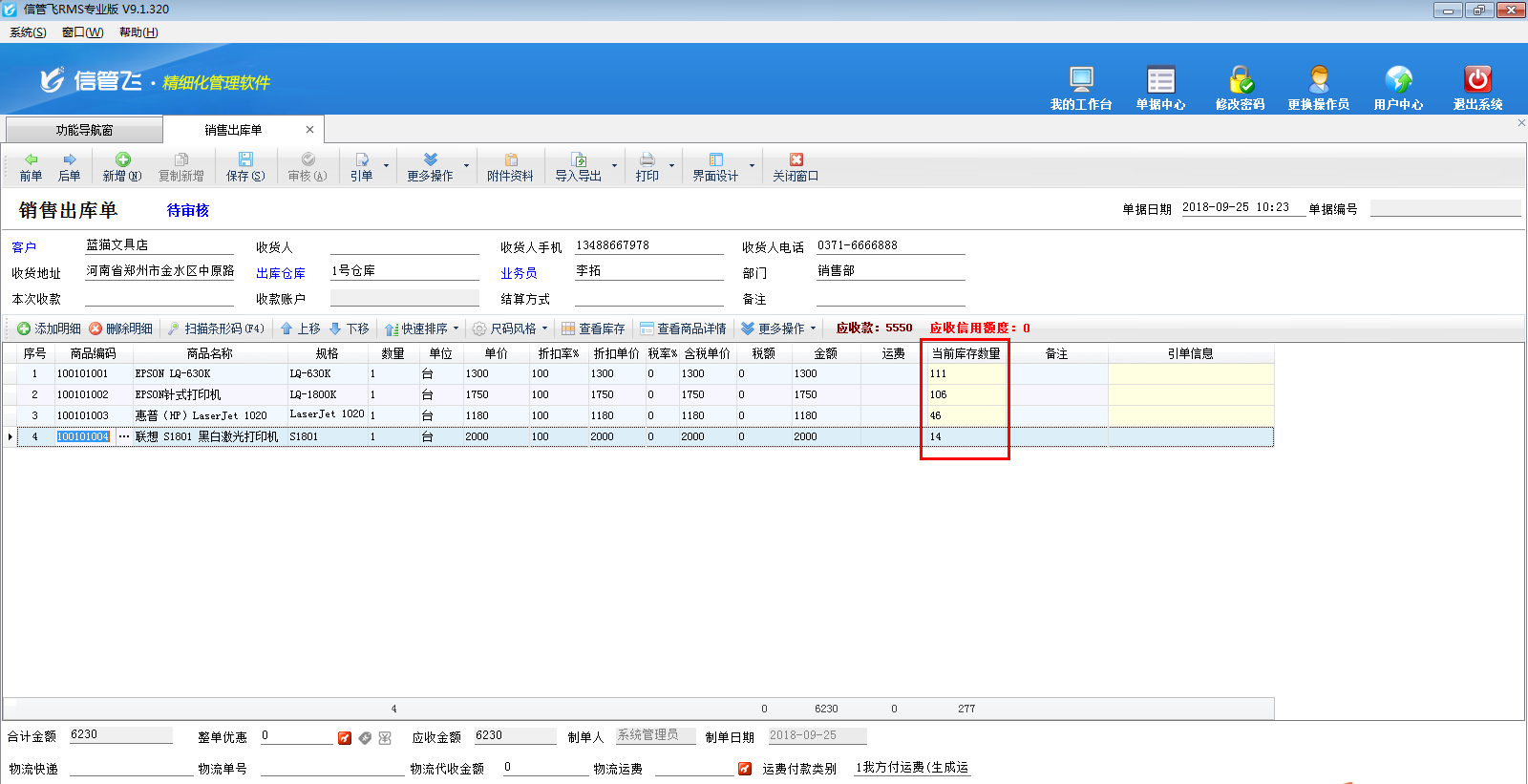Click 删除明细 delete row icon
Screen dimensions: 1528x784
[x=120, y=328]
